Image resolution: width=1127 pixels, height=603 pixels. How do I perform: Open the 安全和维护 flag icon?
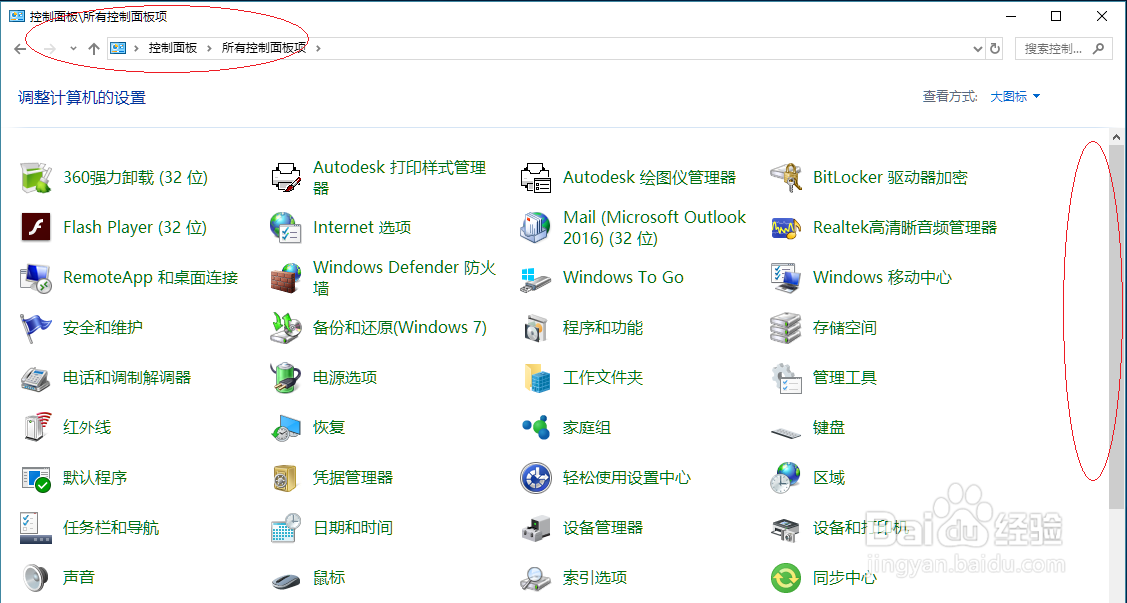(36, 328)
